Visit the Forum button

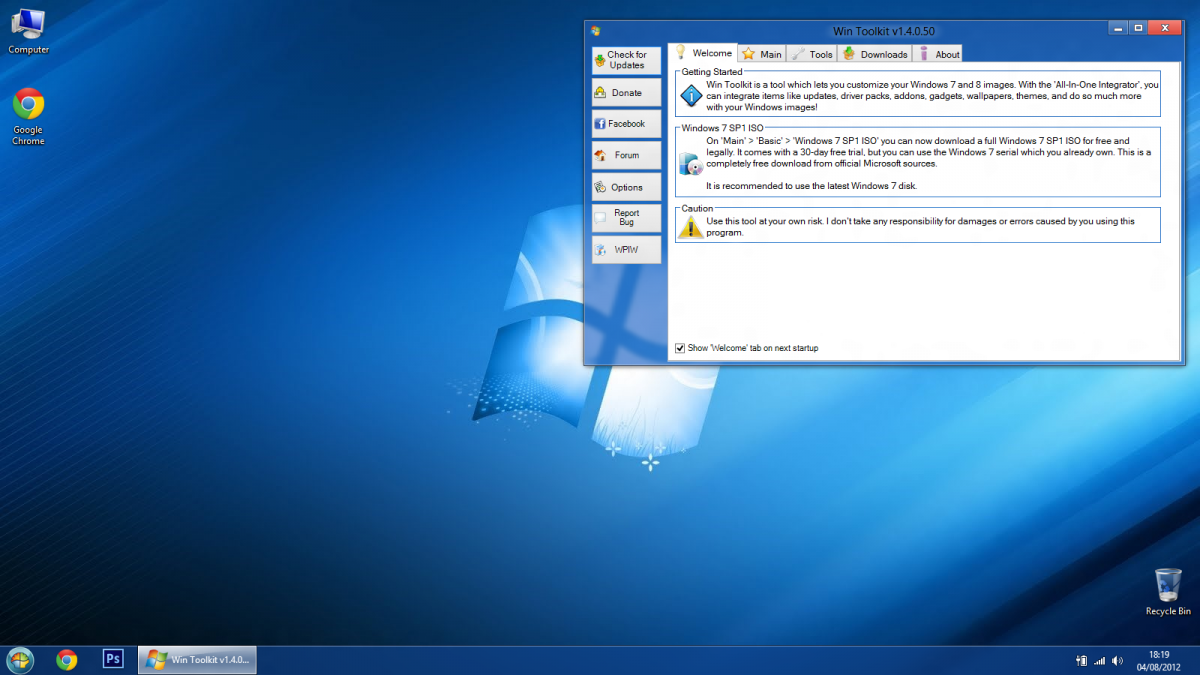point(627,155)
